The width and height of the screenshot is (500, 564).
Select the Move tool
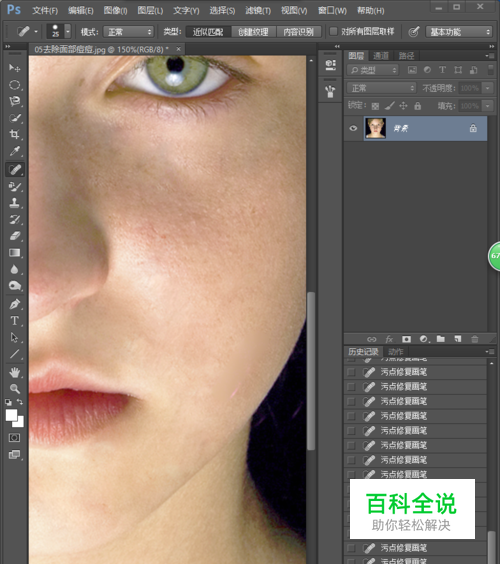(14, 68)
